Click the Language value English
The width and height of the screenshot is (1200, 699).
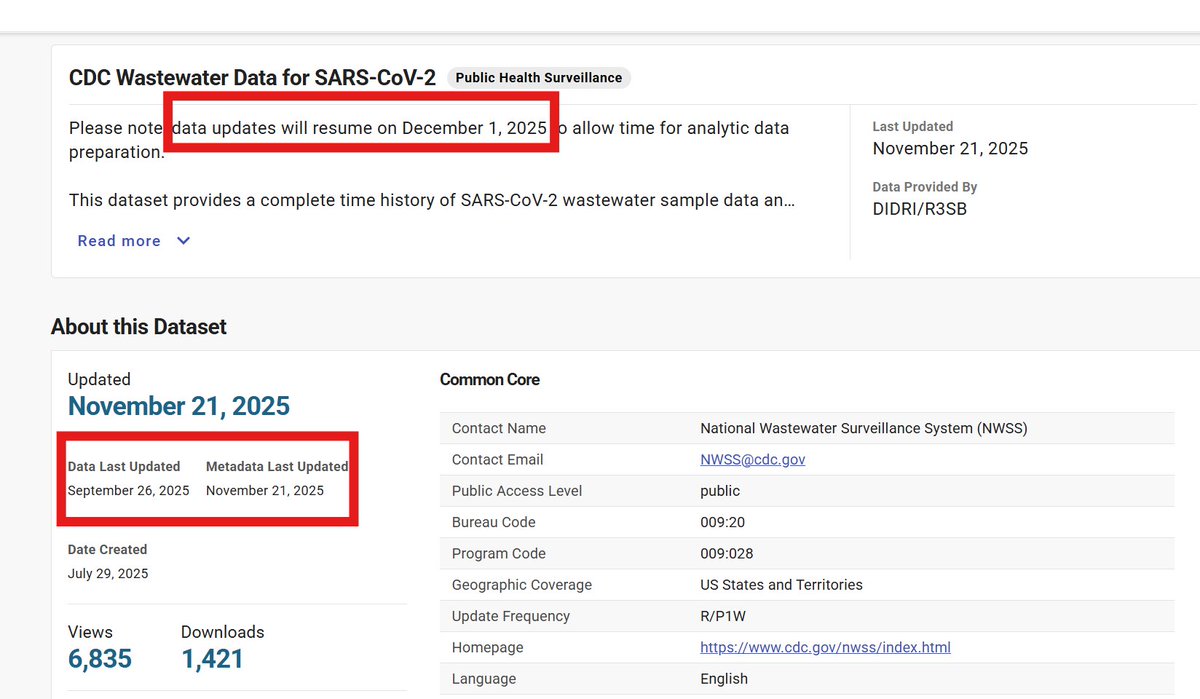click(x=724, y=679)
